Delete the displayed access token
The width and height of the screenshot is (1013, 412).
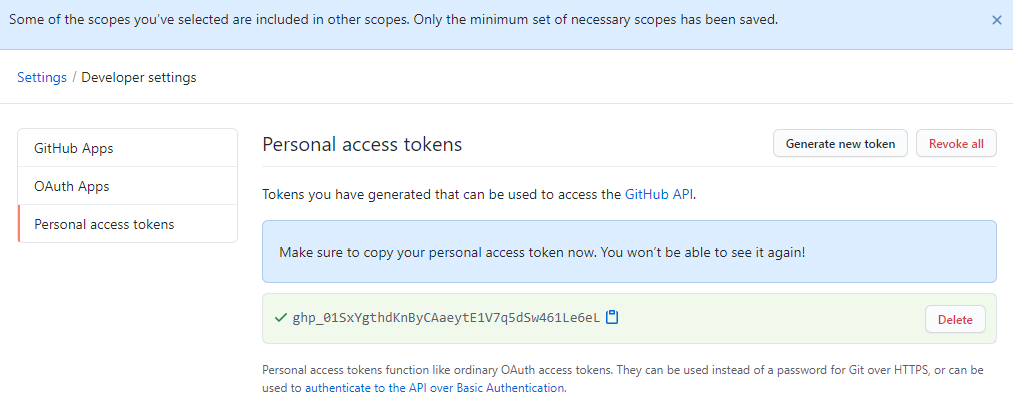point(955,319)
